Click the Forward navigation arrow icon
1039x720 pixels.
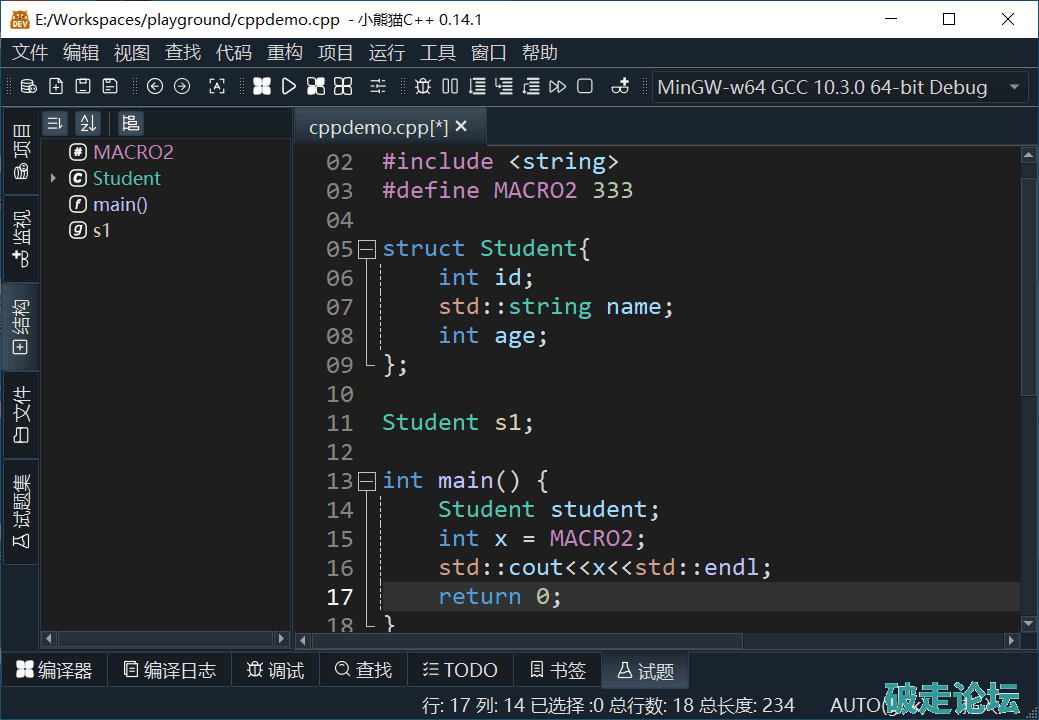pyautogui.click(x=182, y=87)
